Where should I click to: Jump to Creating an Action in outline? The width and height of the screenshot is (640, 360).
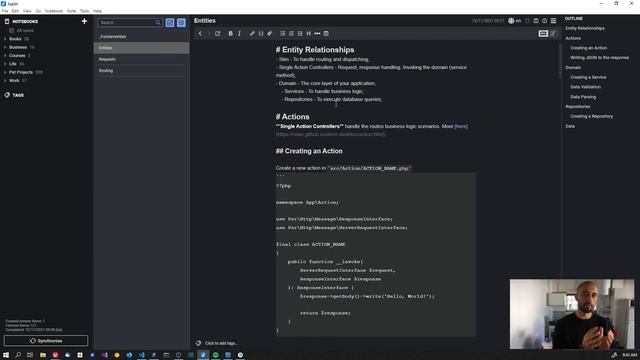(x=589, y=48)
